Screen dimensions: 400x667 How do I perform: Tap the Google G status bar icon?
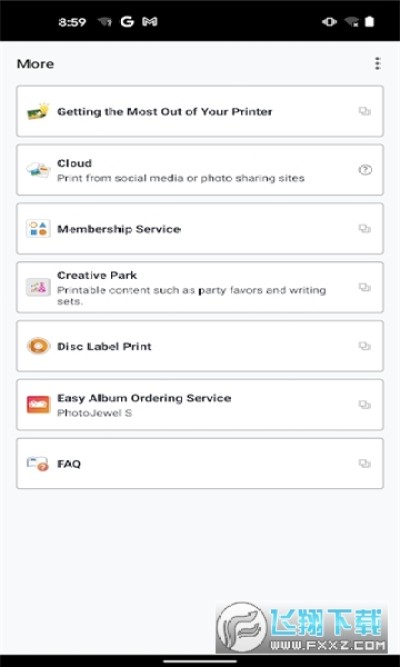pos(127,21)
